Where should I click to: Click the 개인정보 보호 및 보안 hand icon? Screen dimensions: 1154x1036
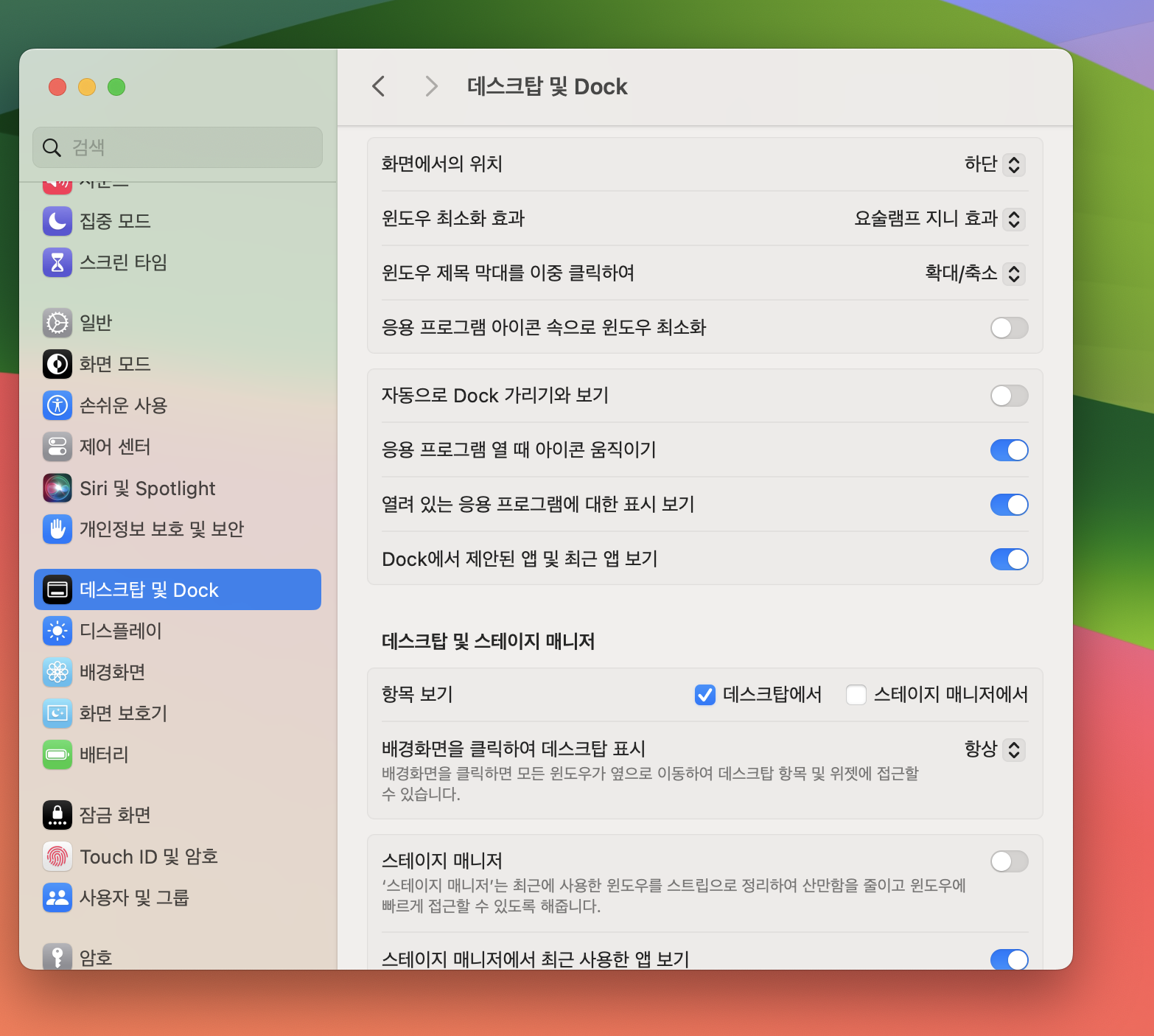click(57, 529)
